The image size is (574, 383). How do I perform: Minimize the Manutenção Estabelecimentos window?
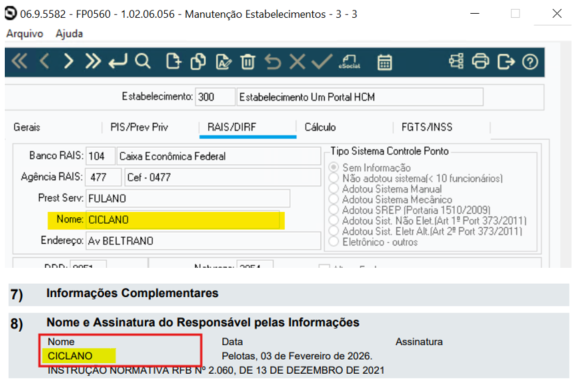(x=475, y=14)
